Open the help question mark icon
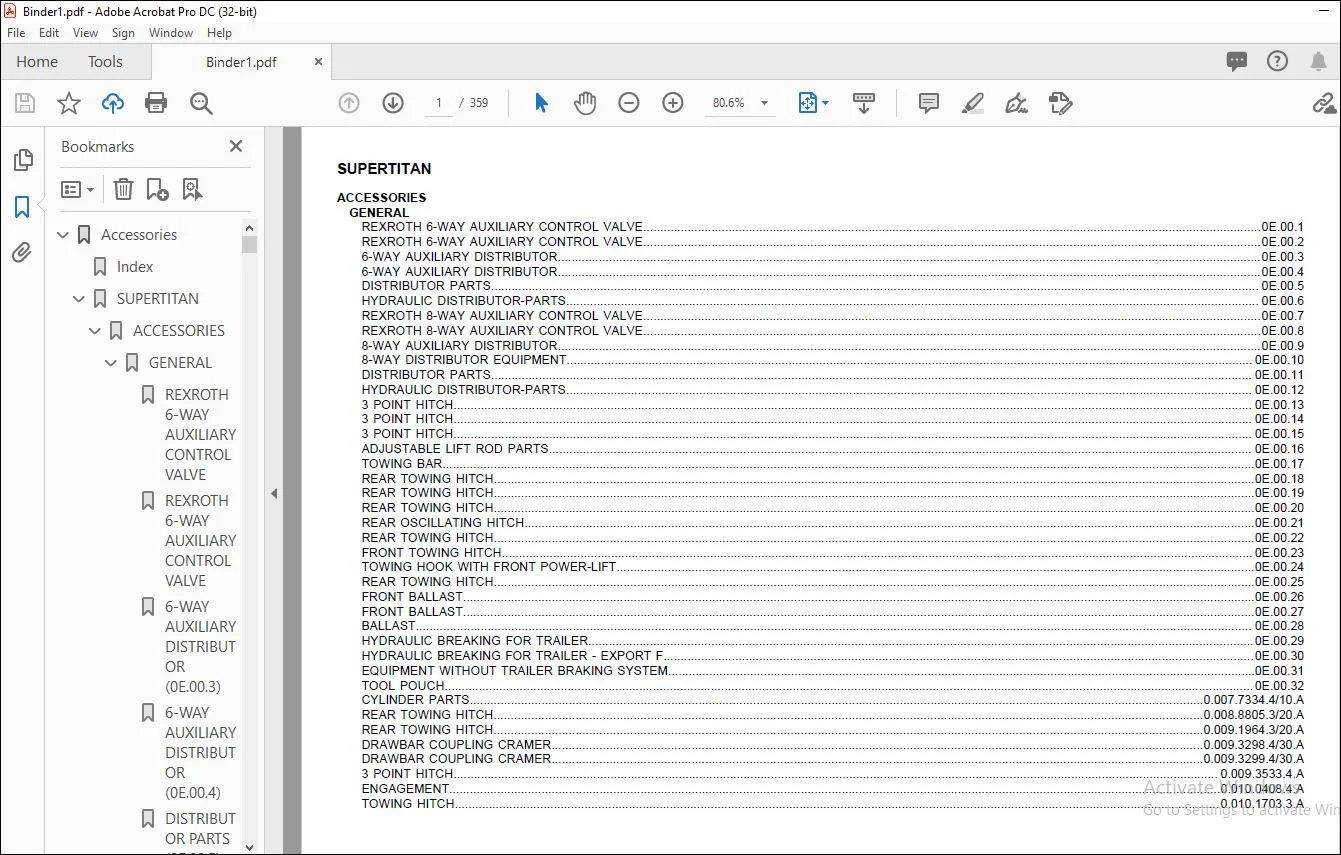The image size is (1341, 855). point(1277,61)
